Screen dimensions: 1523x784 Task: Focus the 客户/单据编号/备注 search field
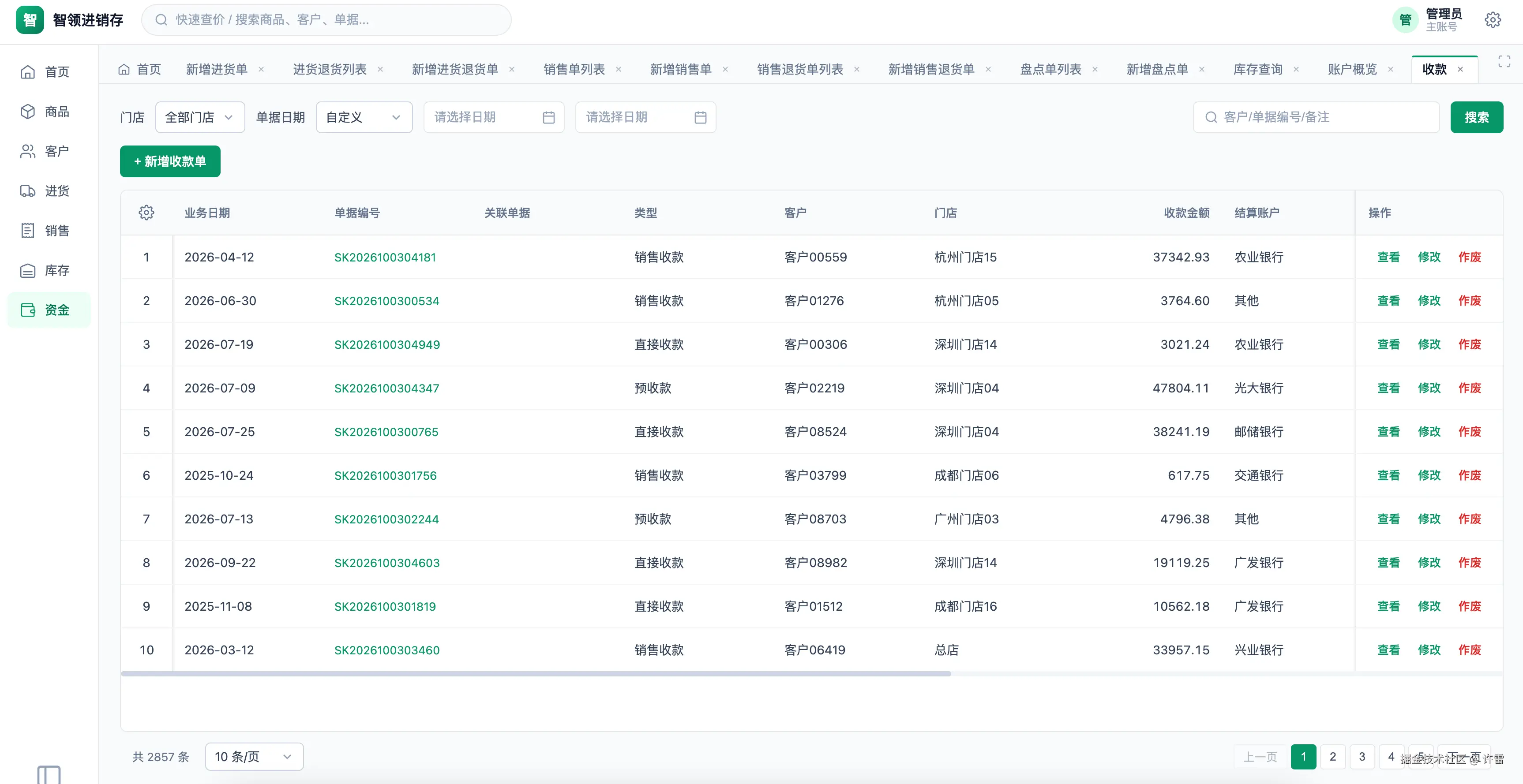click(x=1316, y=117)
